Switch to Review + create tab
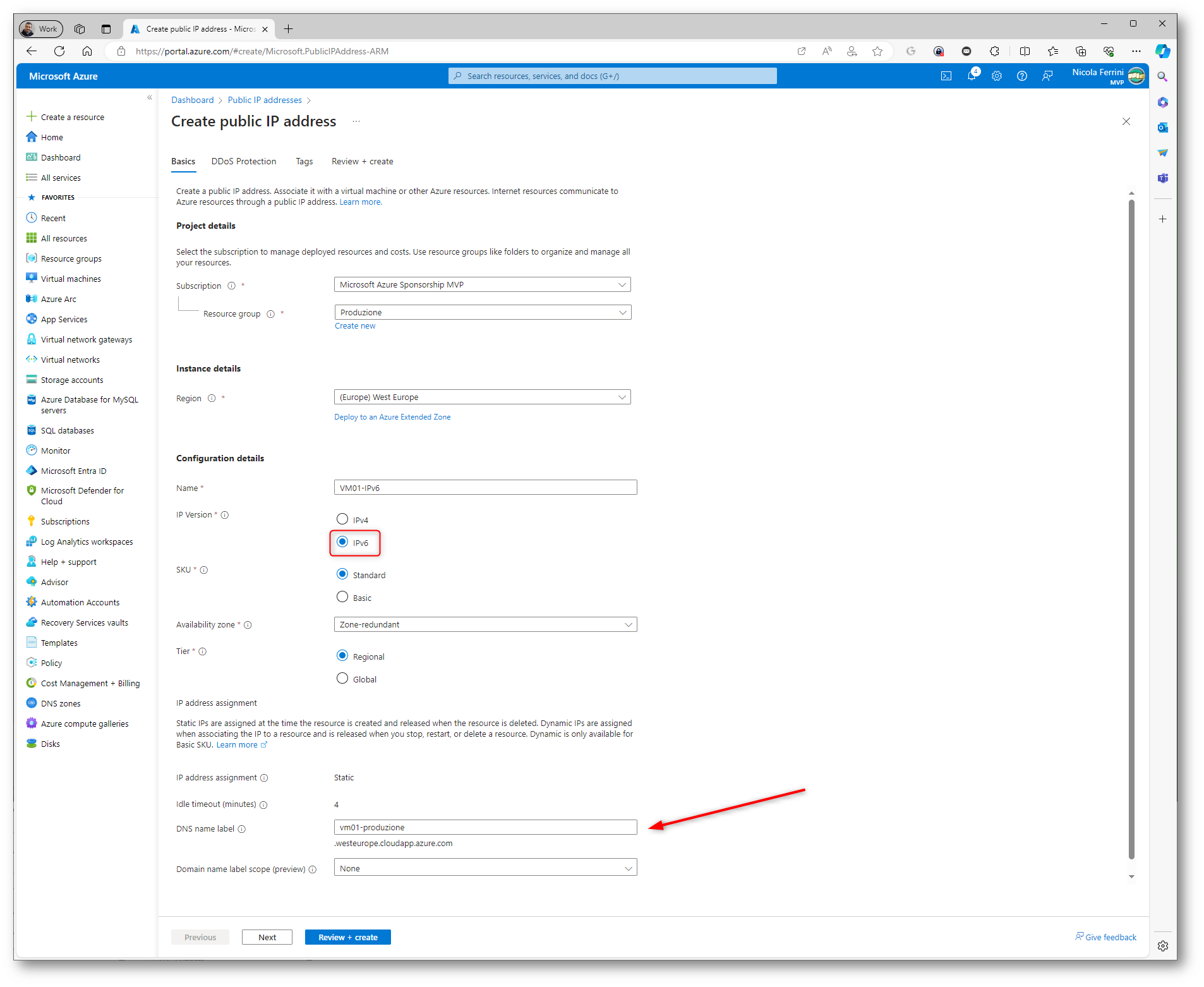Image resolution: width=1204 pixels, height=987 pixels. (x=362, y=161)
